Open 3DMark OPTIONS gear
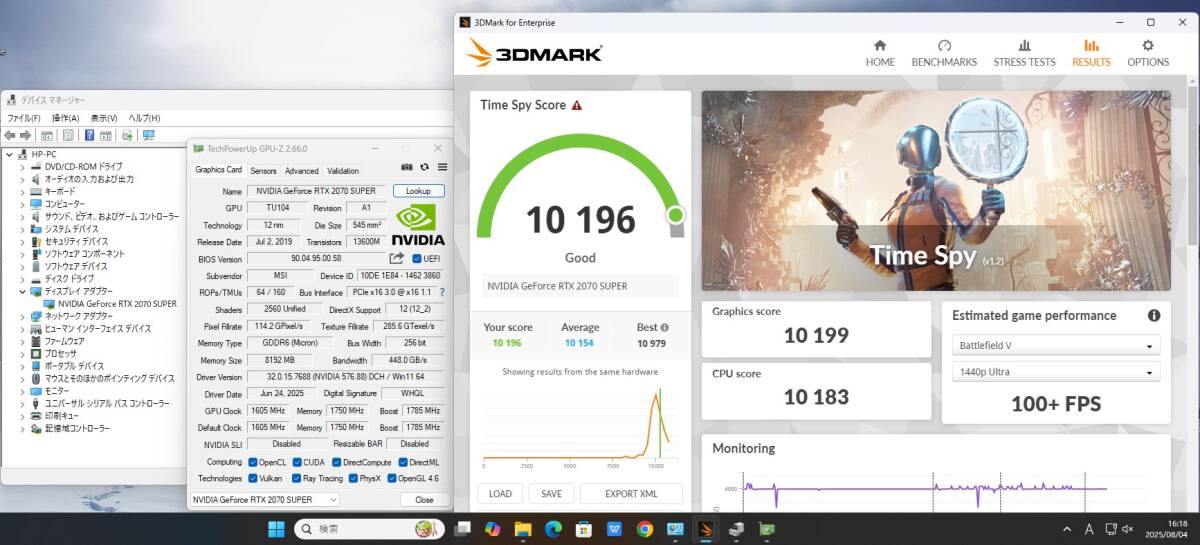The width and height of the screenshot is (1200, 545). coord(1148,53)
